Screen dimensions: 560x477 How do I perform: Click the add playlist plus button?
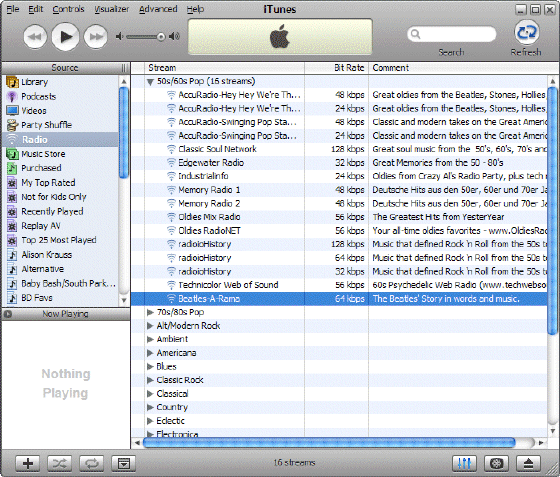click(x=28, y=463)
